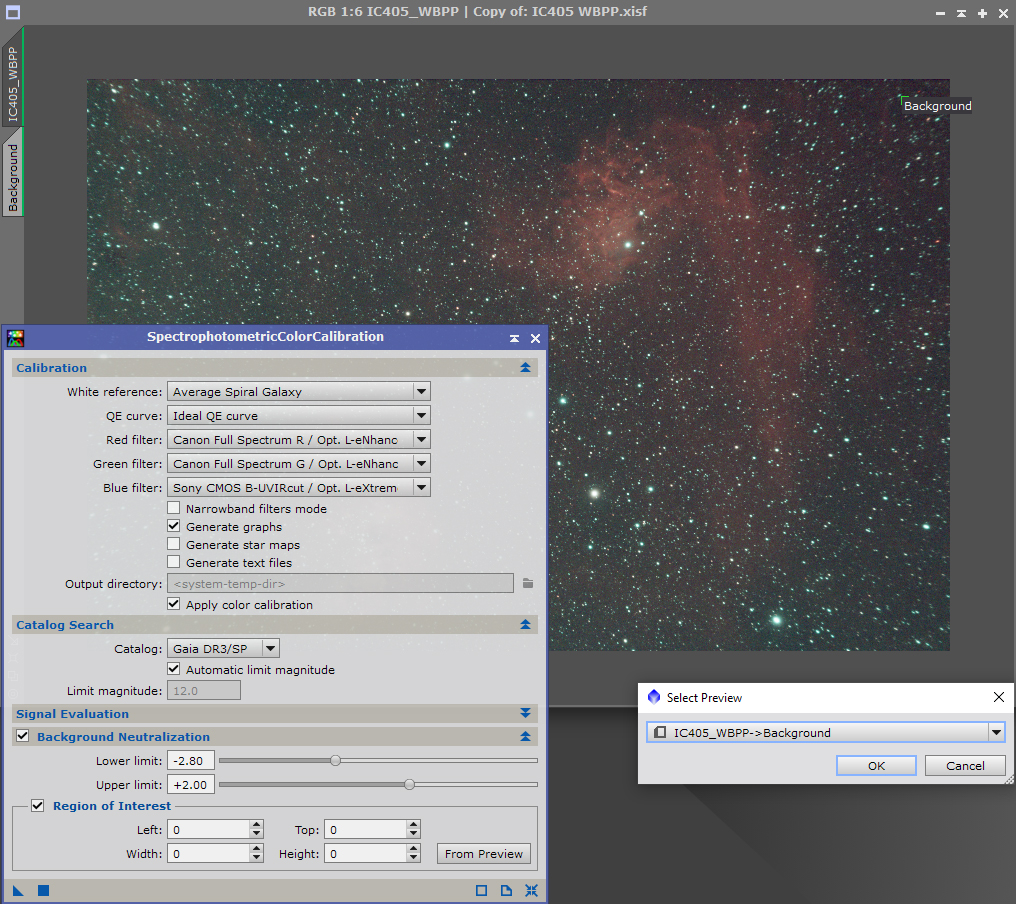
Task: Switch to the Background preview tab
Action: pyautogui.click(x=14, y=178)
